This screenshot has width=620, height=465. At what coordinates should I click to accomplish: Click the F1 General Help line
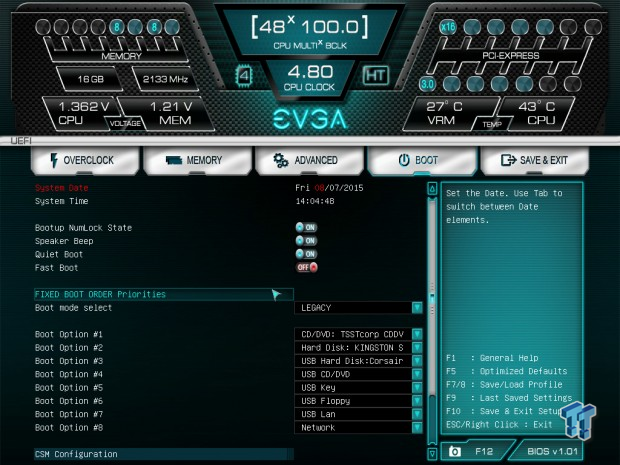(x=492, y=358)
